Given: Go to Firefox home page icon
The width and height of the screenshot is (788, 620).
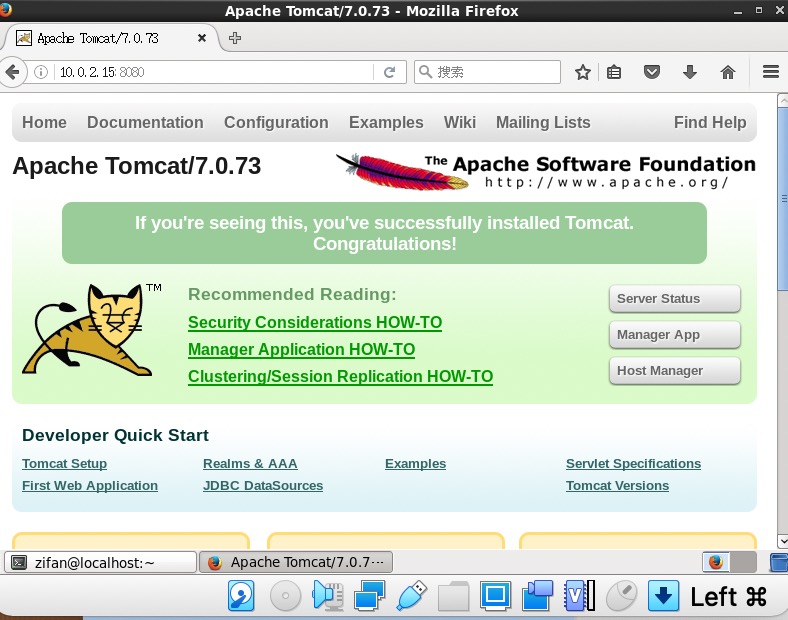Looking at the screenshot, I should coord(728,72).
